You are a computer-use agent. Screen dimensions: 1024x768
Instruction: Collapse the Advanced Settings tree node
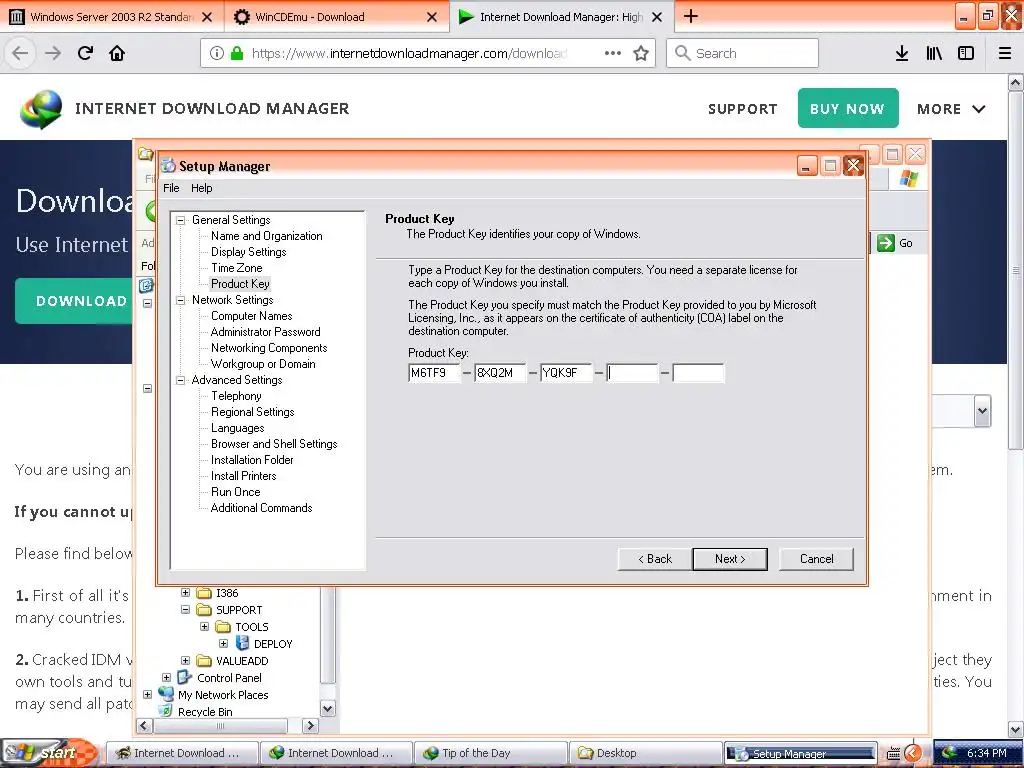(181, 380)
